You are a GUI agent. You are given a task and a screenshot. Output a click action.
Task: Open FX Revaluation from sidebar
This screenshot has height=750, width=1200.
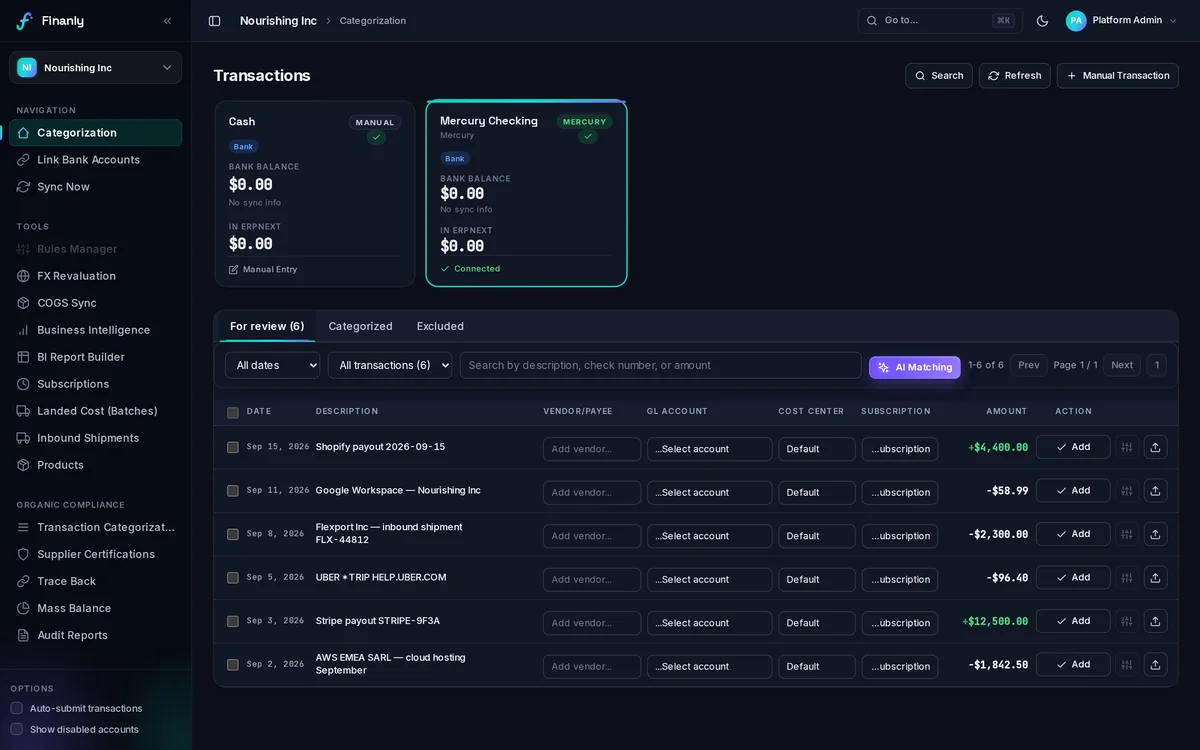click(95, 276)
